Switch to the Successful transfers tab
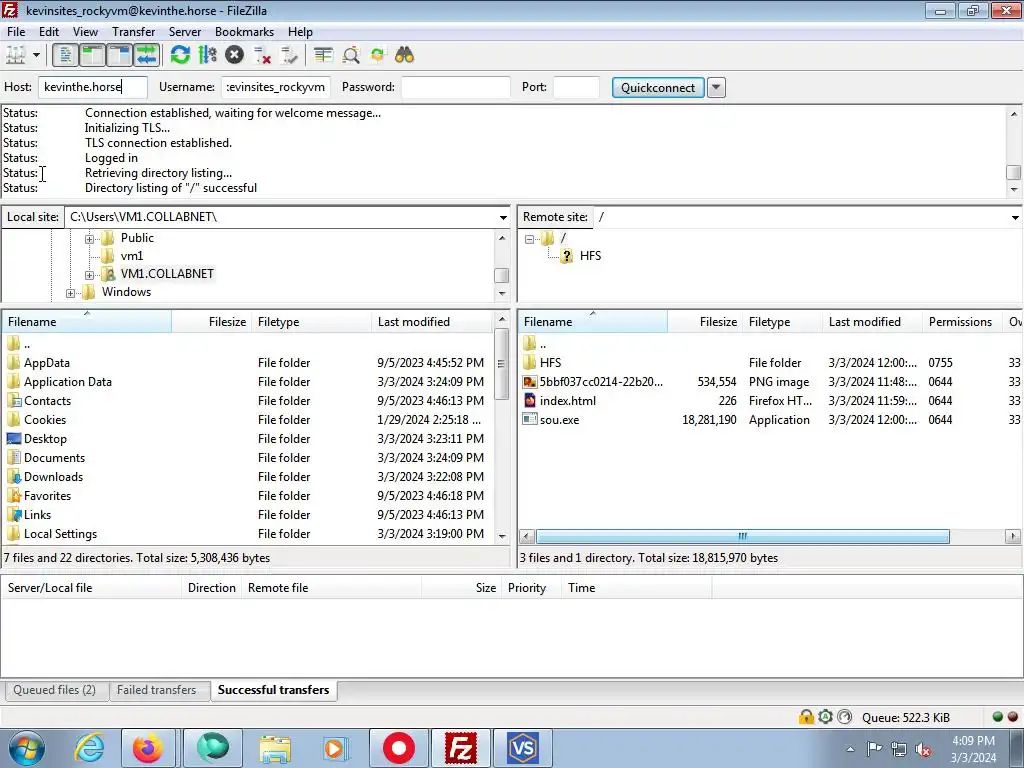Screen dimensions: 1024x768 tap(274, 690)
